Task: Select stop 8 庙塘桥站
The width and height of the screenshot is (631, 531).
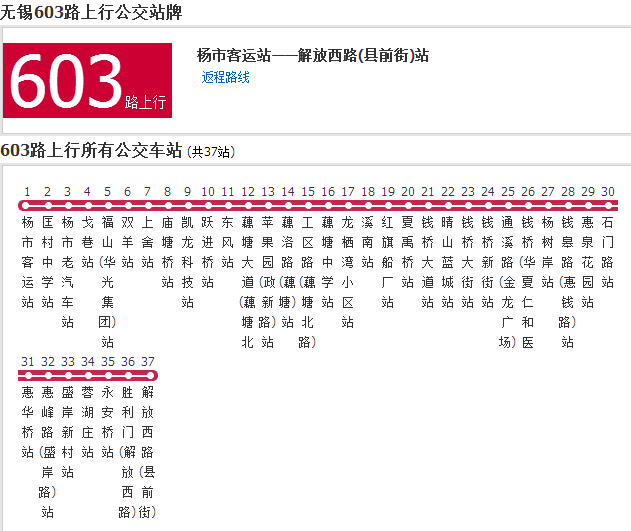Action: (167, 252)
